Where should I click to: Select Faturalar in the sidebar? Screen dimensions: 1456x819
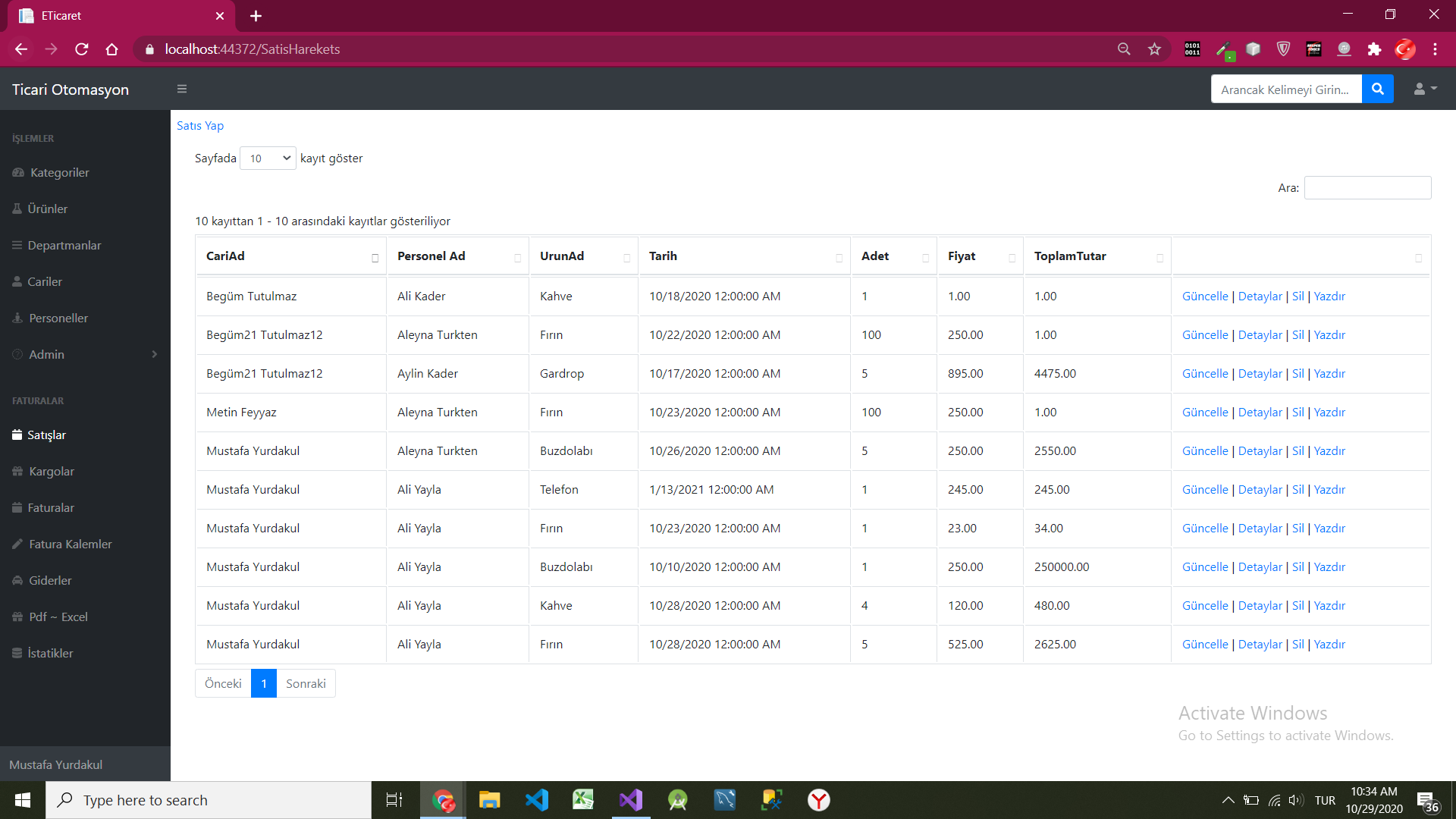50,507
